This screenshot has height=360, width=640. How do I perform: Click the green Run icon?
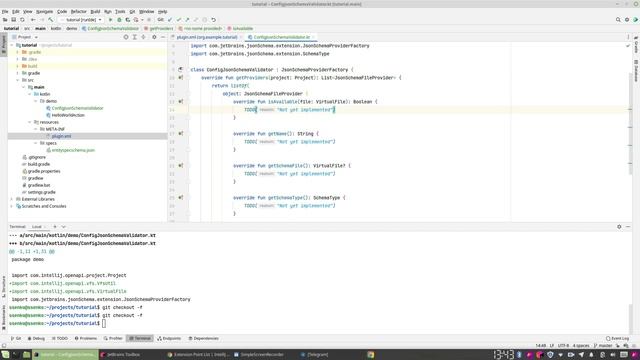tap(110, 20)
